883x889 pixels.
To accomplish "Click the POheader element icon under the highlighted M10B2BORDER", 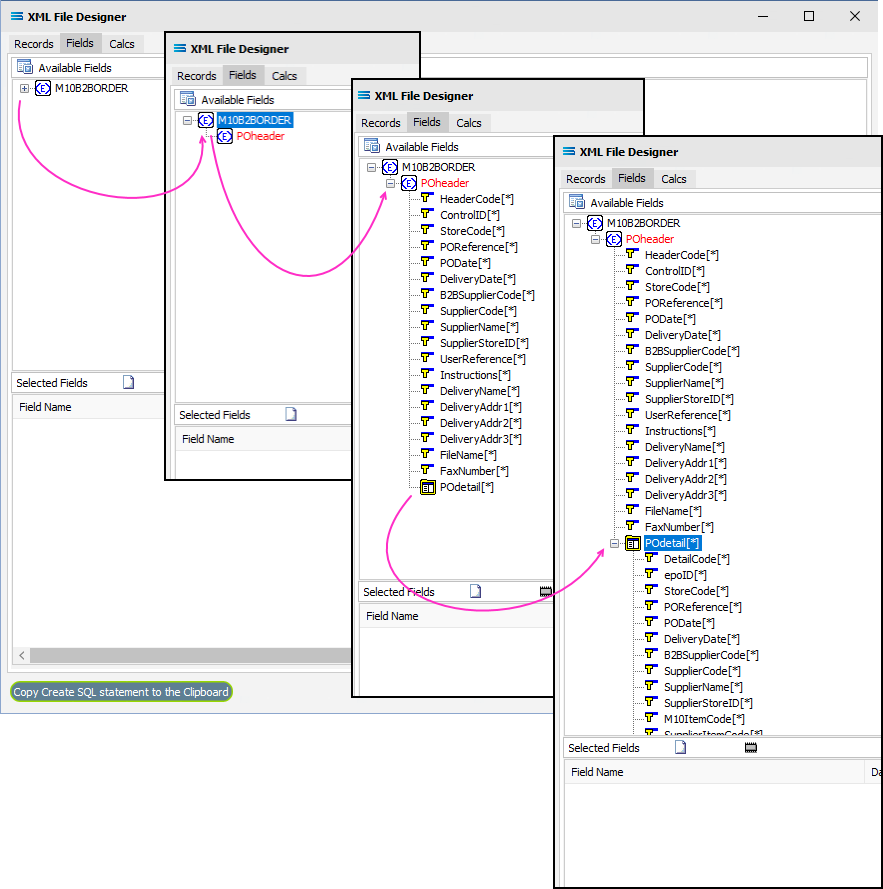I will 225,136.
